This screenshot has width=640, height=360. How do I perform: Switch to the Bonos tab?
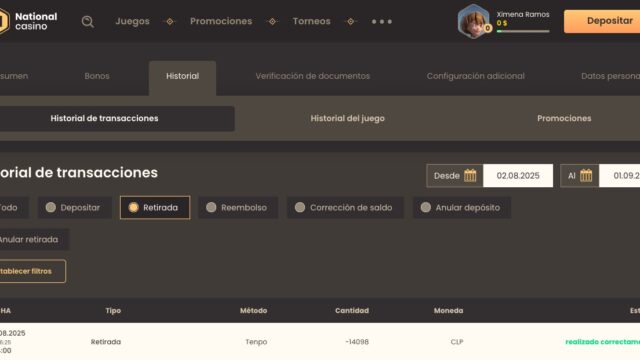click(x=97, y=76)
